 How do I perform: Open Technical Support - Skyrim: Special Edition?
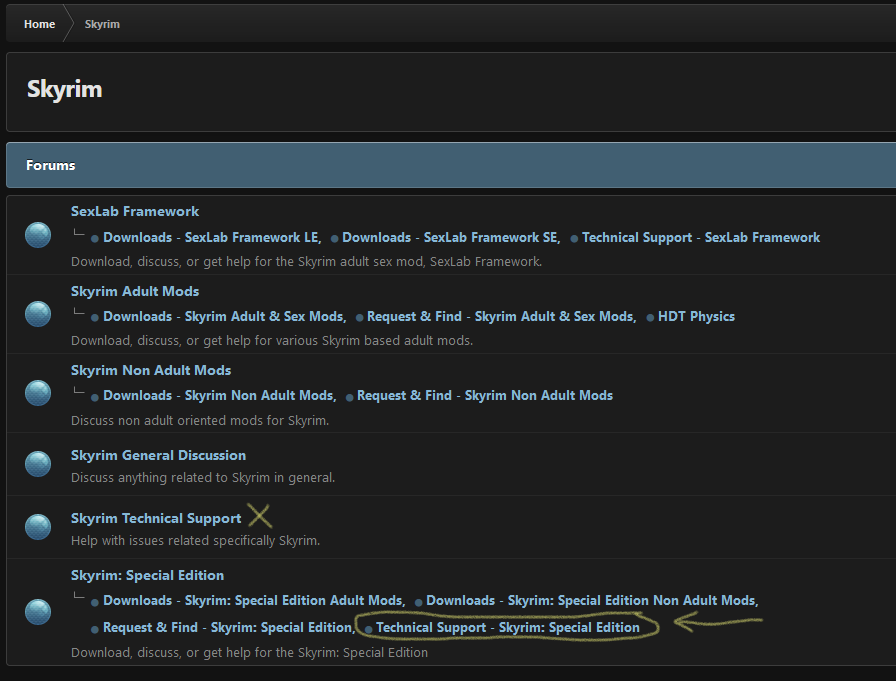coord(507,627)
